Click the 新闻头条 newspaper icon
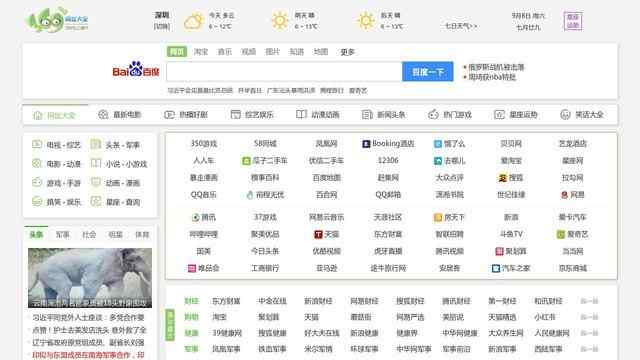640x360 pixels. click(367, 115)
